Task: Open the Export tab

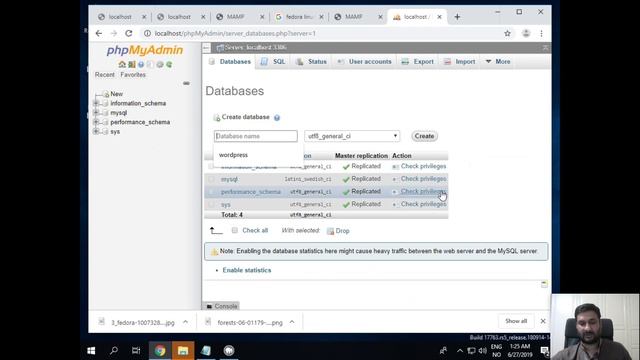Action: coord(418,62)
